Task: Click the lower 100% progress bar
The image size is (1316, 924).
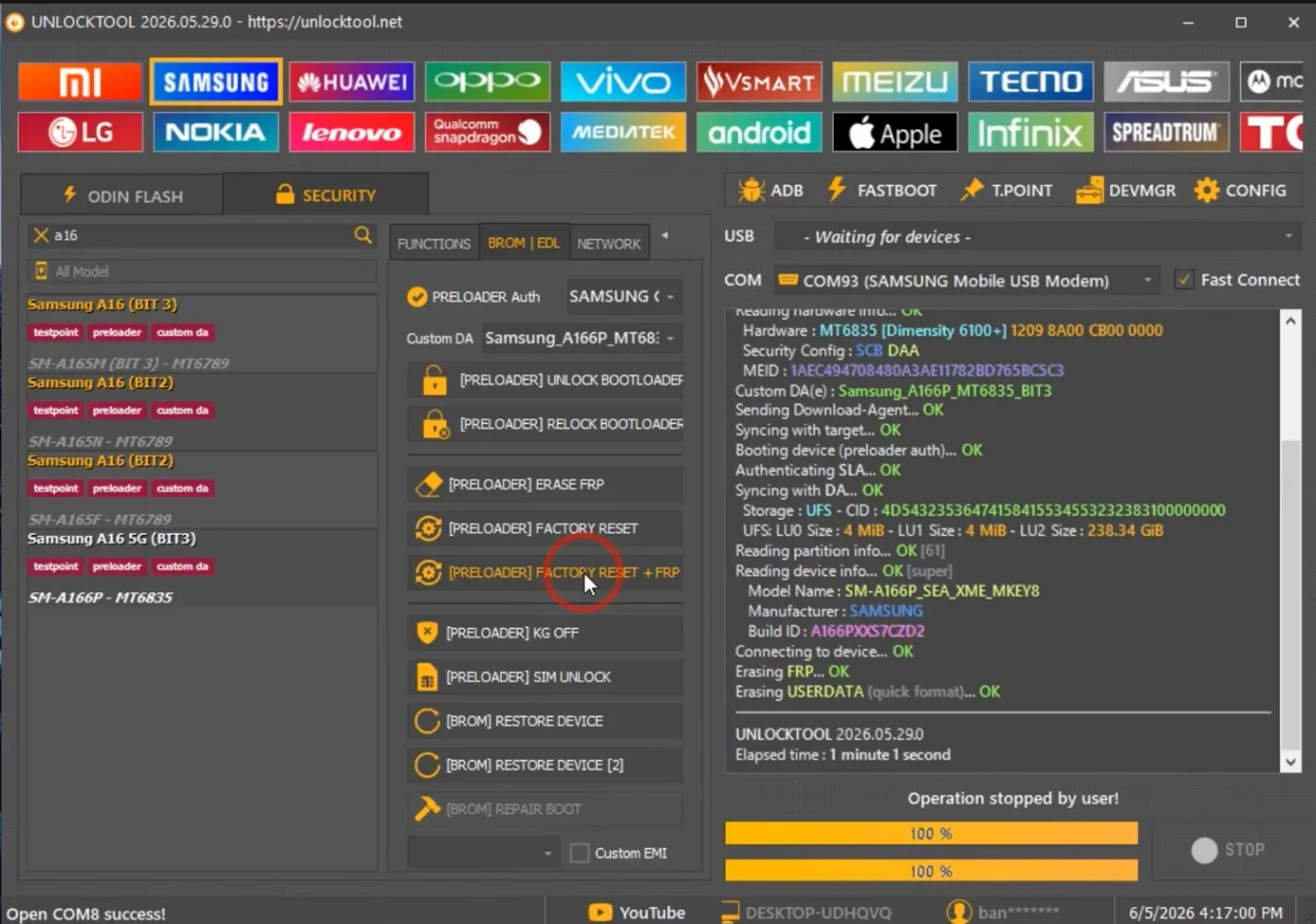Action: (932, 871)
